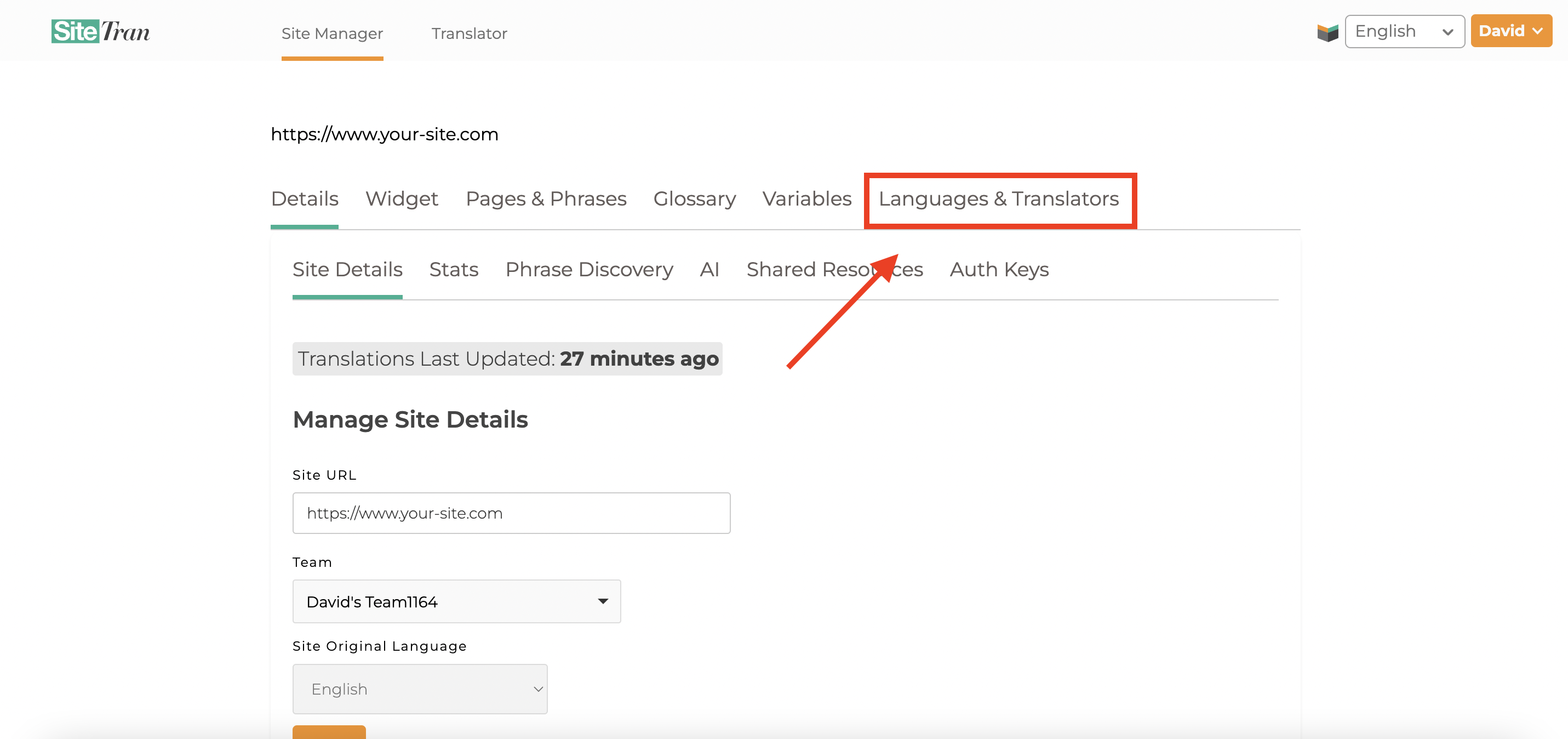Open Languages & Translators tab
Viewport: 1568px width, 739px height.
tap(999, 198)
